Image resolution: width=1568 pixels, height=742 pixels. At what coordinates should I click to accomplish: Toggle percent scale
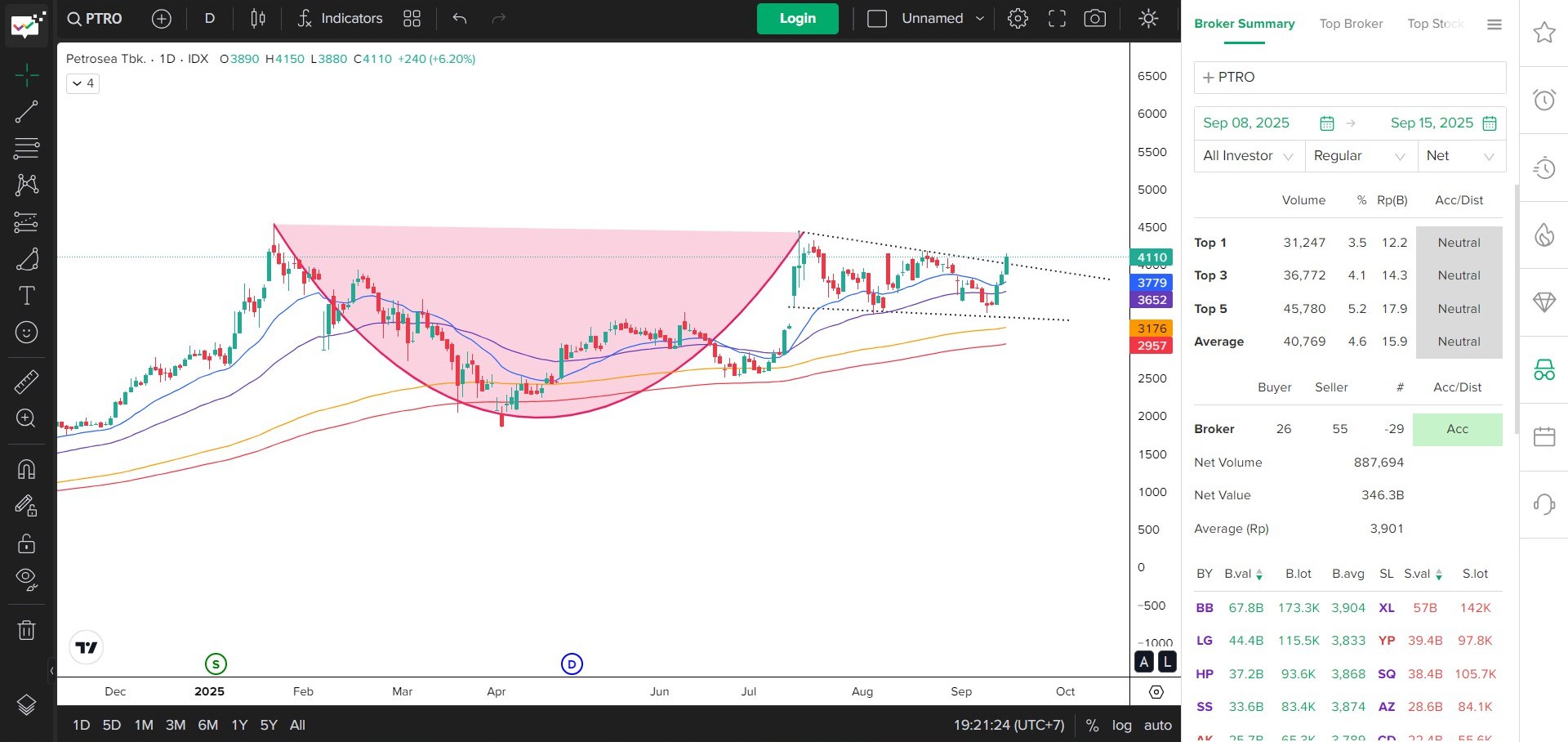click(1092, 725)
